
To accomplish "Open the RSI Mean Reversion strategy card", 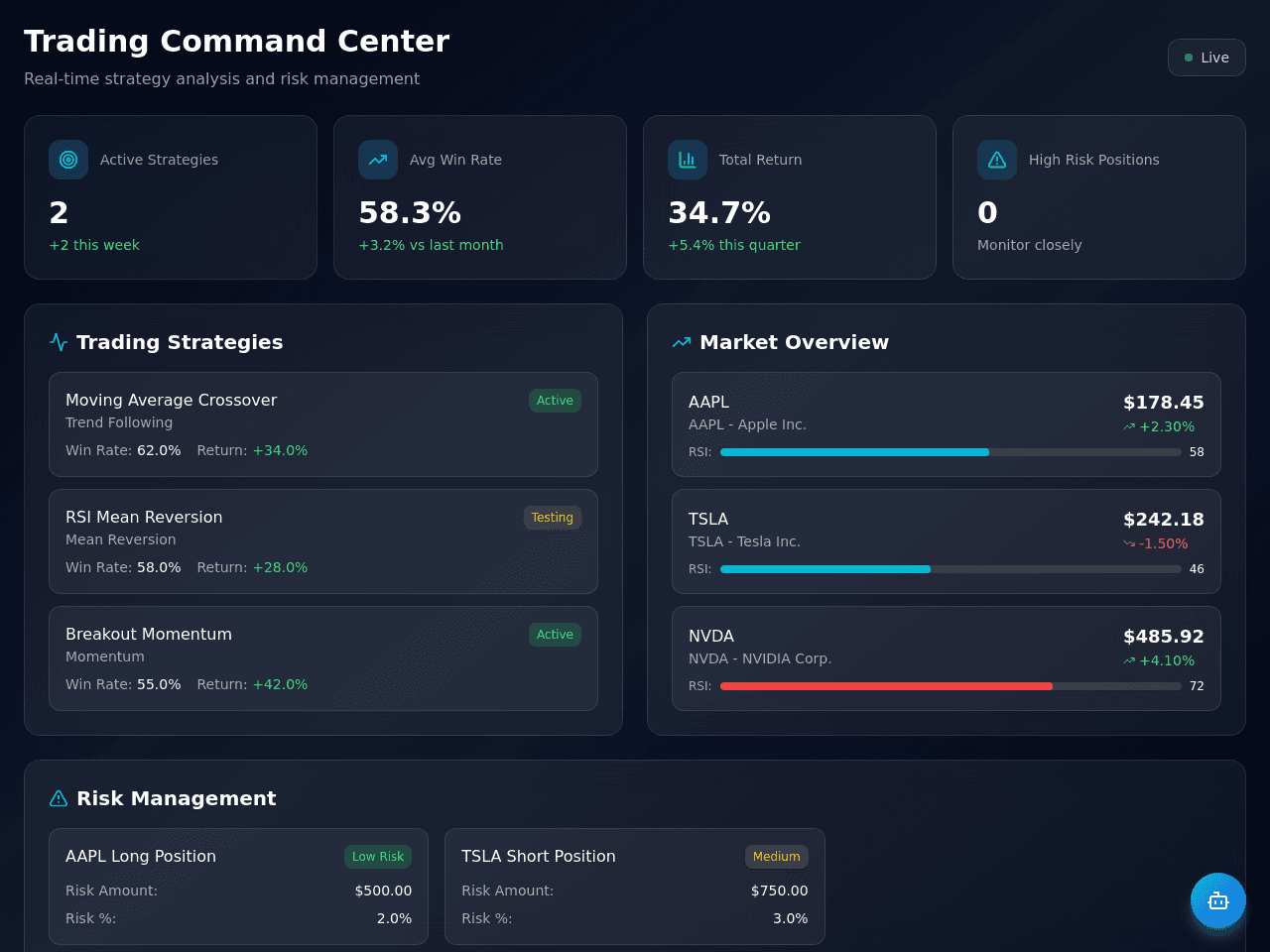I will tap(323, 541).
